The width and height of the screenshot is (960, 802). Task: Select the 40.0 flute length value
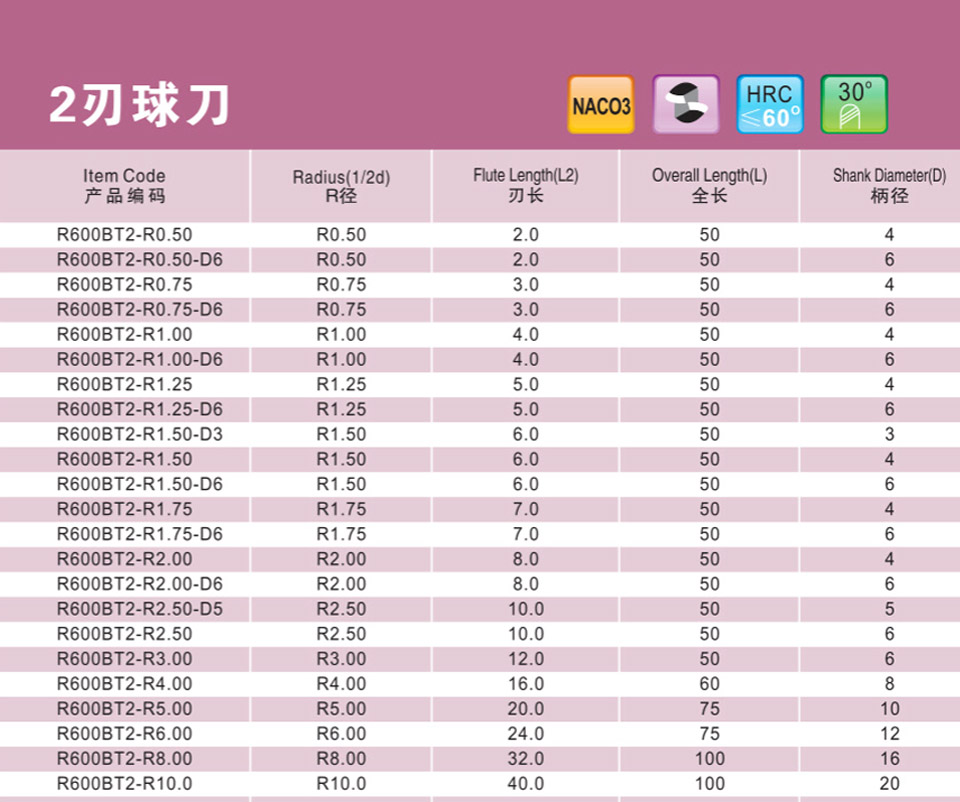click(x=525, y=784)
